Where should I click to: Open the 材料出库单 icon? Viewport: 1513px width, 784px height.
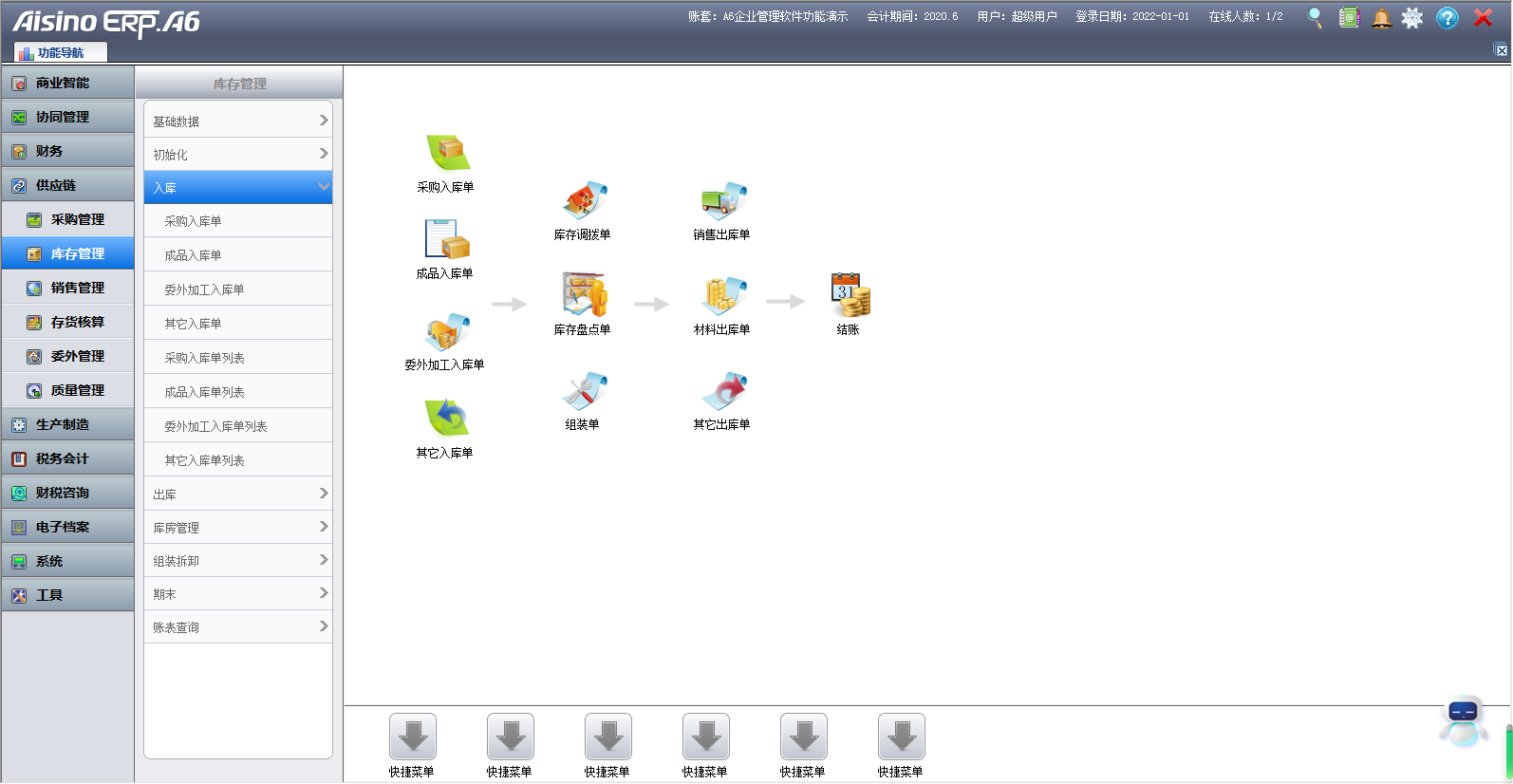pos(723,295)
